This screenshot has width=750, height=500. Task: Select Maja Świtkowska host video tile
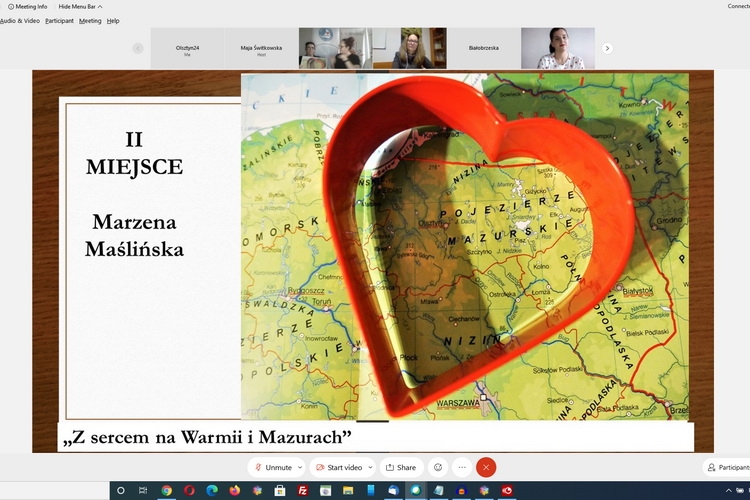click(x=261, y=48)
